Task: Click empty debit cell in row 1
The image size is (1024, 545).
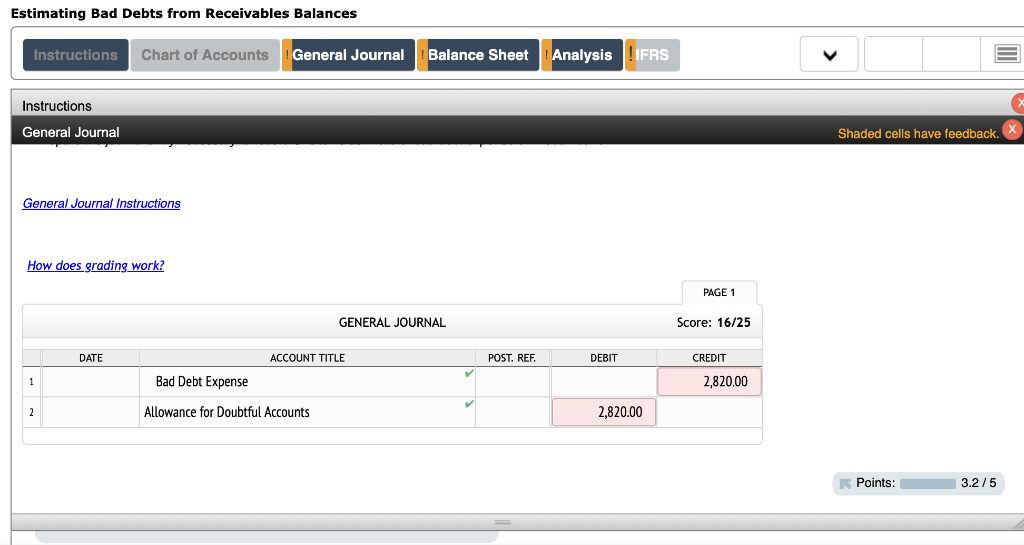Action: coord(604,382)
